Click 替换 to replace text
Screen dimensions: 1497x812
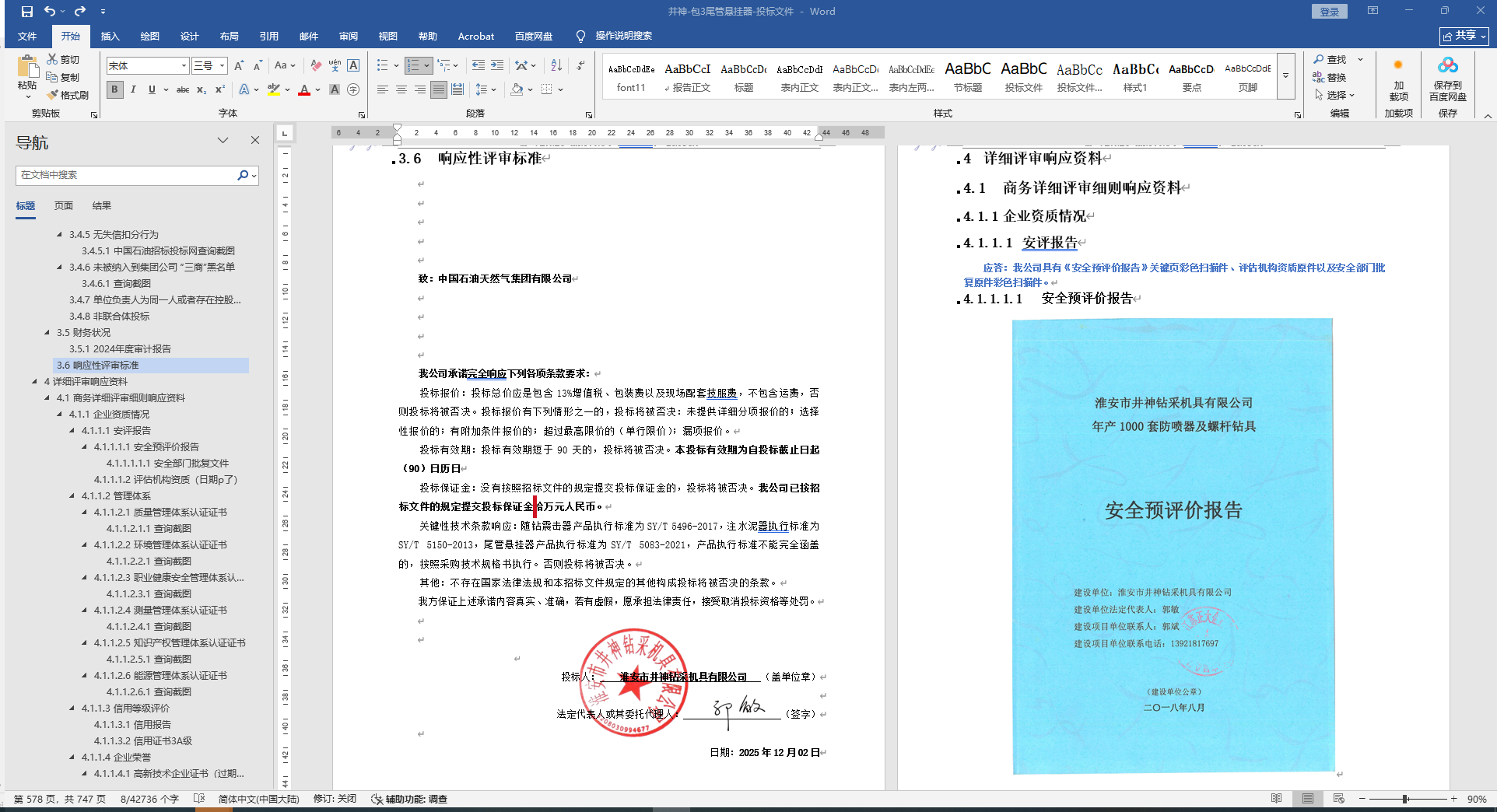click(1330, 77)
